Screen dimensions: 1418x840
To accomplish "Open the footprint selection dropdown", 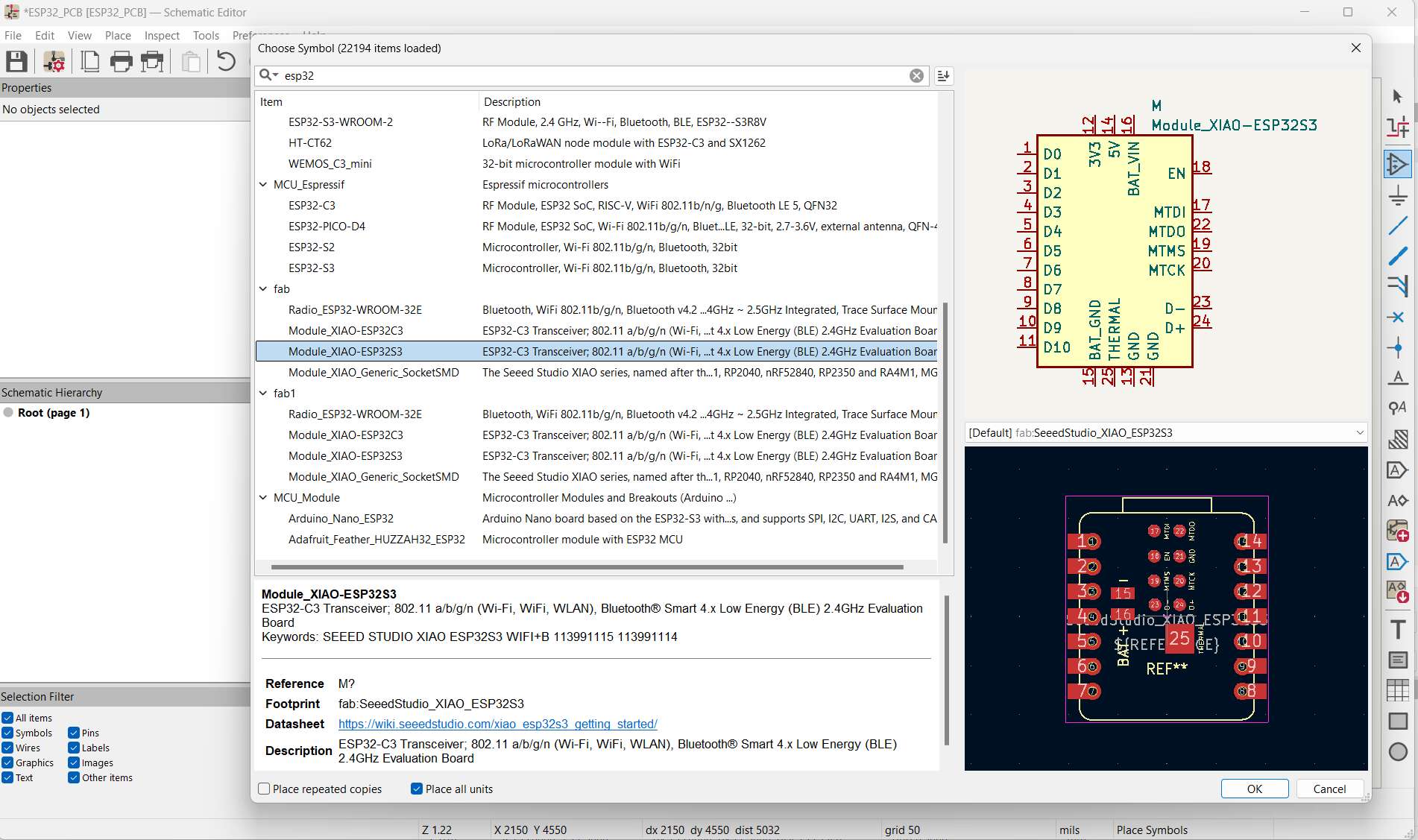I will (x=1360, y=432).
